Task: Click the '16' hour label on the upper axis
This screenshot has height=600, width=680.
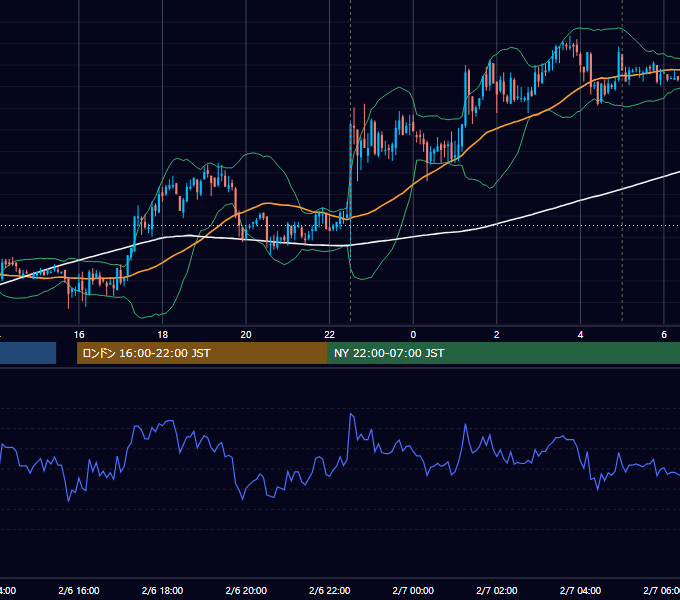Action: pos(79,335)
